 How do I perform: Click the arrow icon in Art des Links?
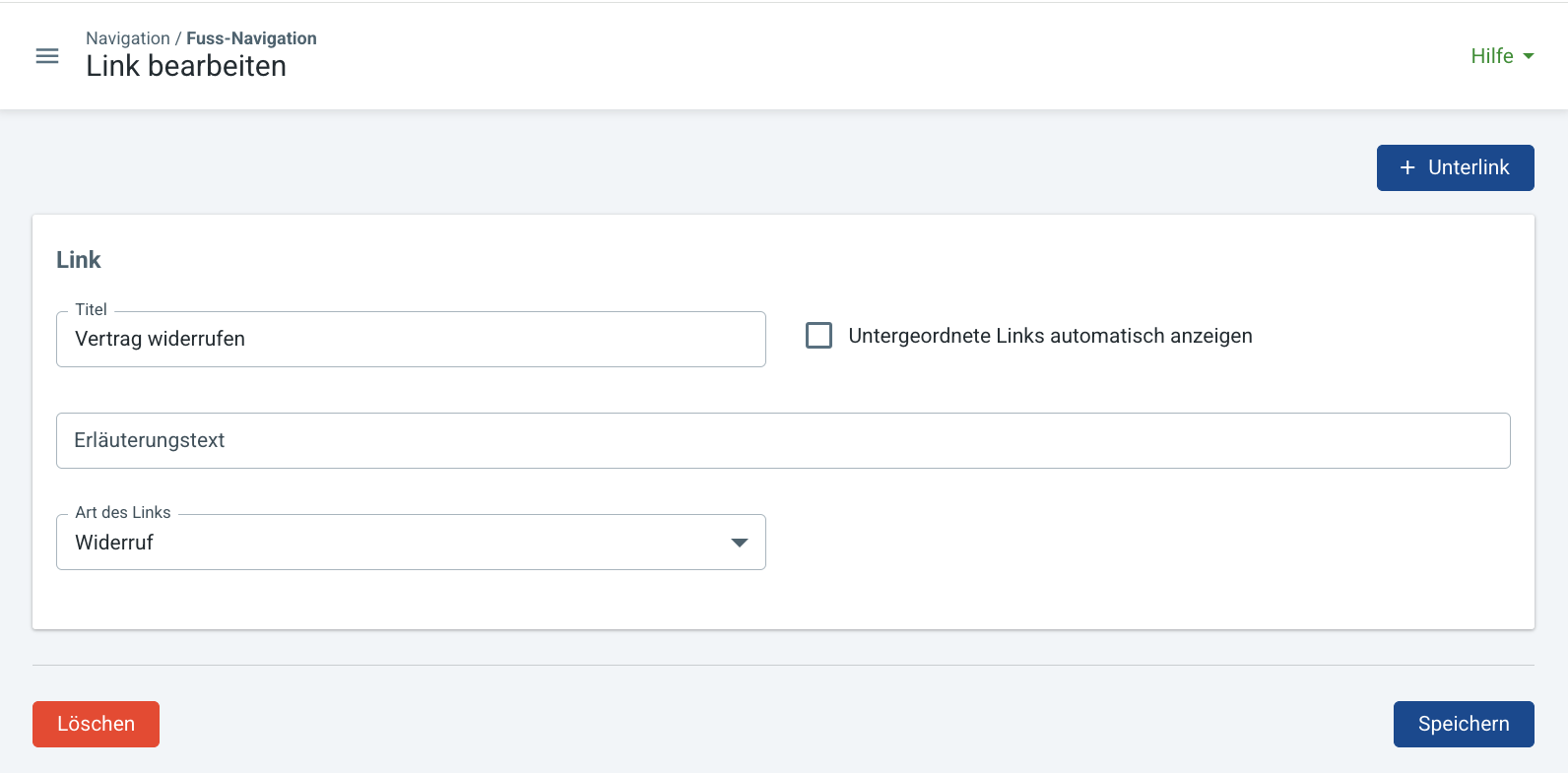[x=739, y=543]
